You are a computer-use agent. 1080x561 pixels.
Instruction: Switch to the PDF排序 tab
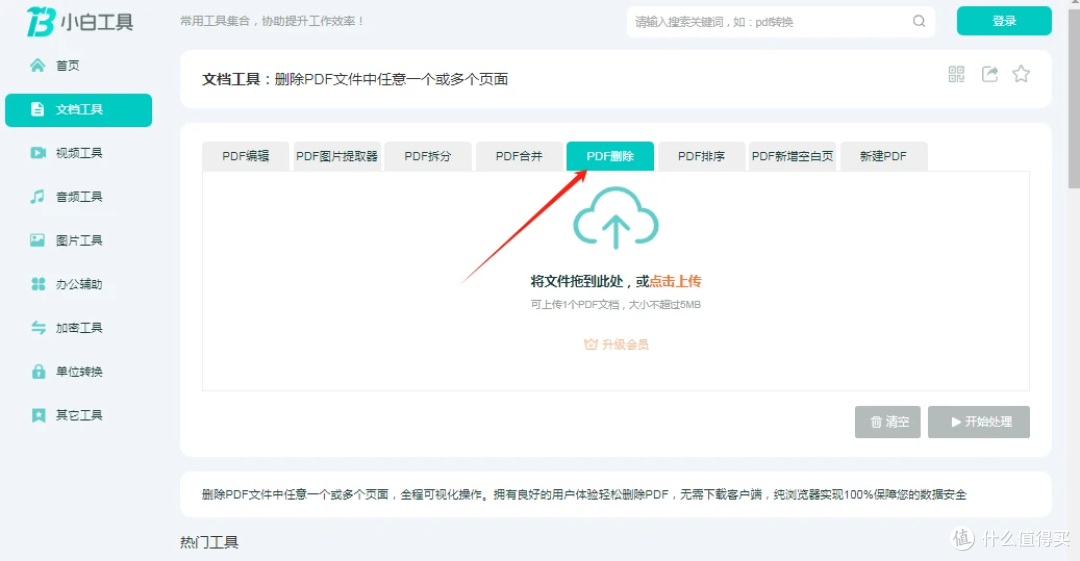(701, 156)
